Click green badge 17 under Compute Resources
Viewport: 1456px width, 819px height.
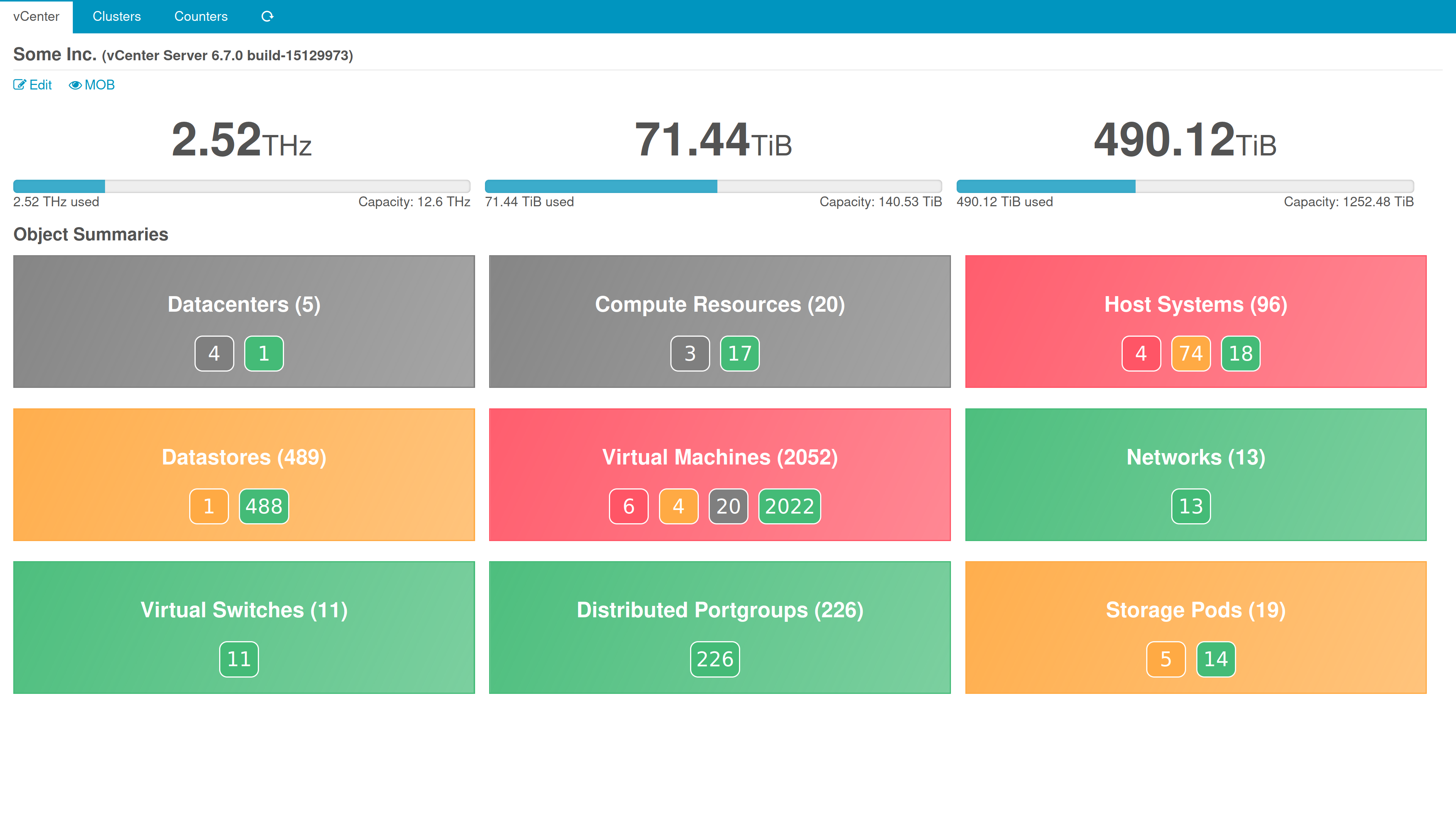pos(739,353)
